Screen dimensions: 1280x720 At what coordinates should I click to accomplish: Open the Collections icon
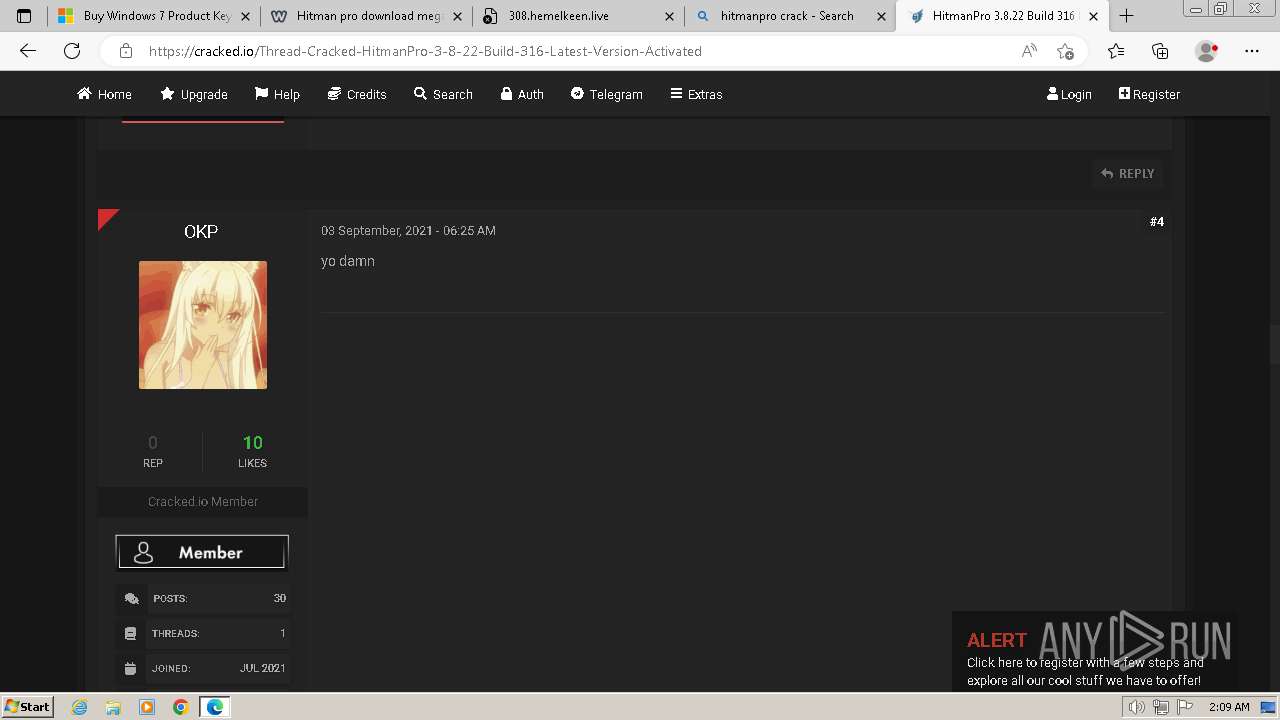pos(1160,51)
